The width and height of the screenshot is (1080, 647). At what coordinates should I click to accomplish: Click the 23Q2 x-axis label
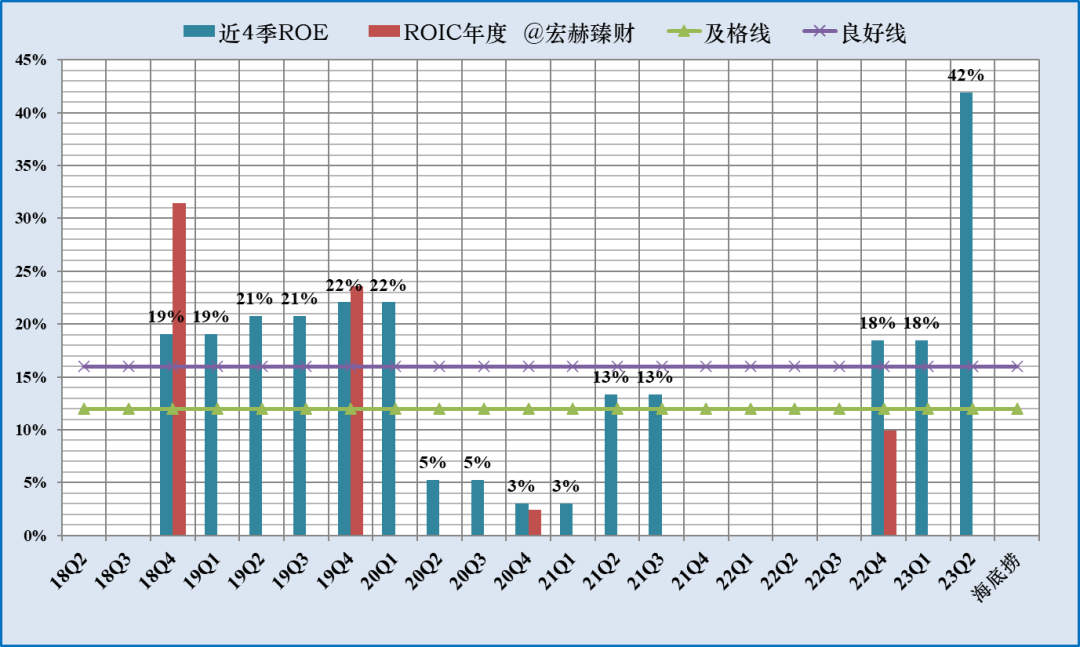pos(958,570)
